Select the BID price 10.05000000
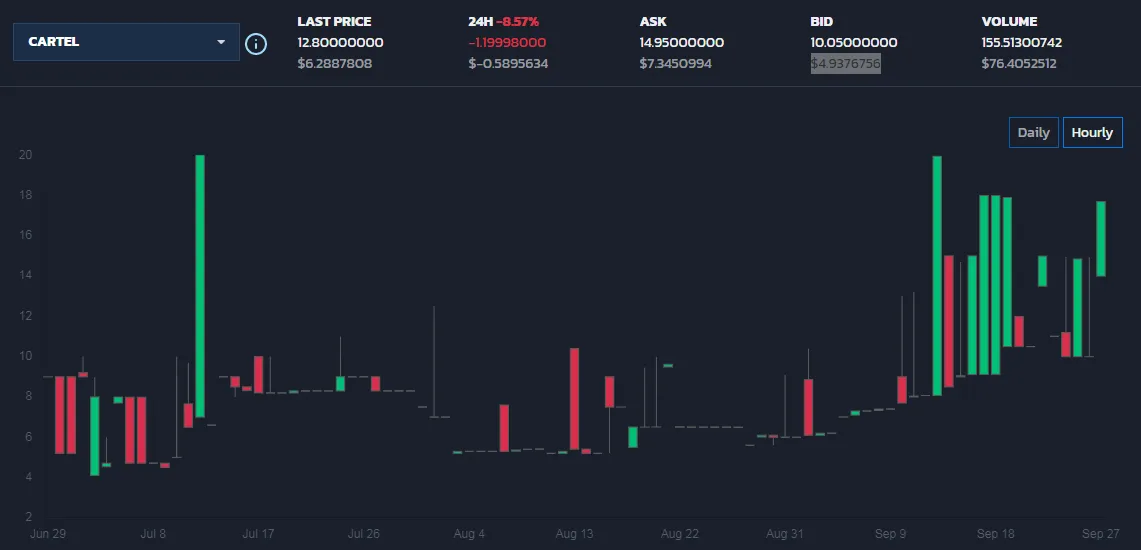This screenshot has width=1141, height=550. pyautogui.click(x=854, y=43)
